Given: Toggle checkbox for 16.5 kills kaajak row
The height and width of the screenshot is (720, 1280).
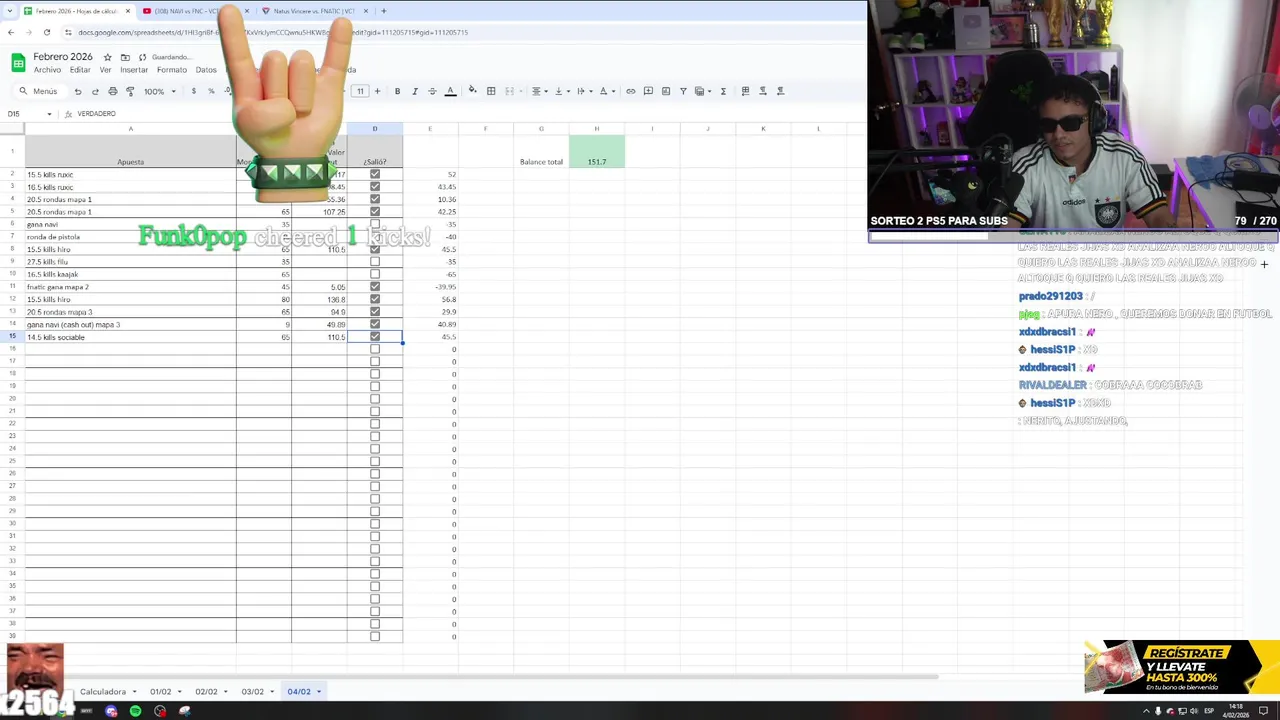Looking at the screenshot, I should click(375, 274).
